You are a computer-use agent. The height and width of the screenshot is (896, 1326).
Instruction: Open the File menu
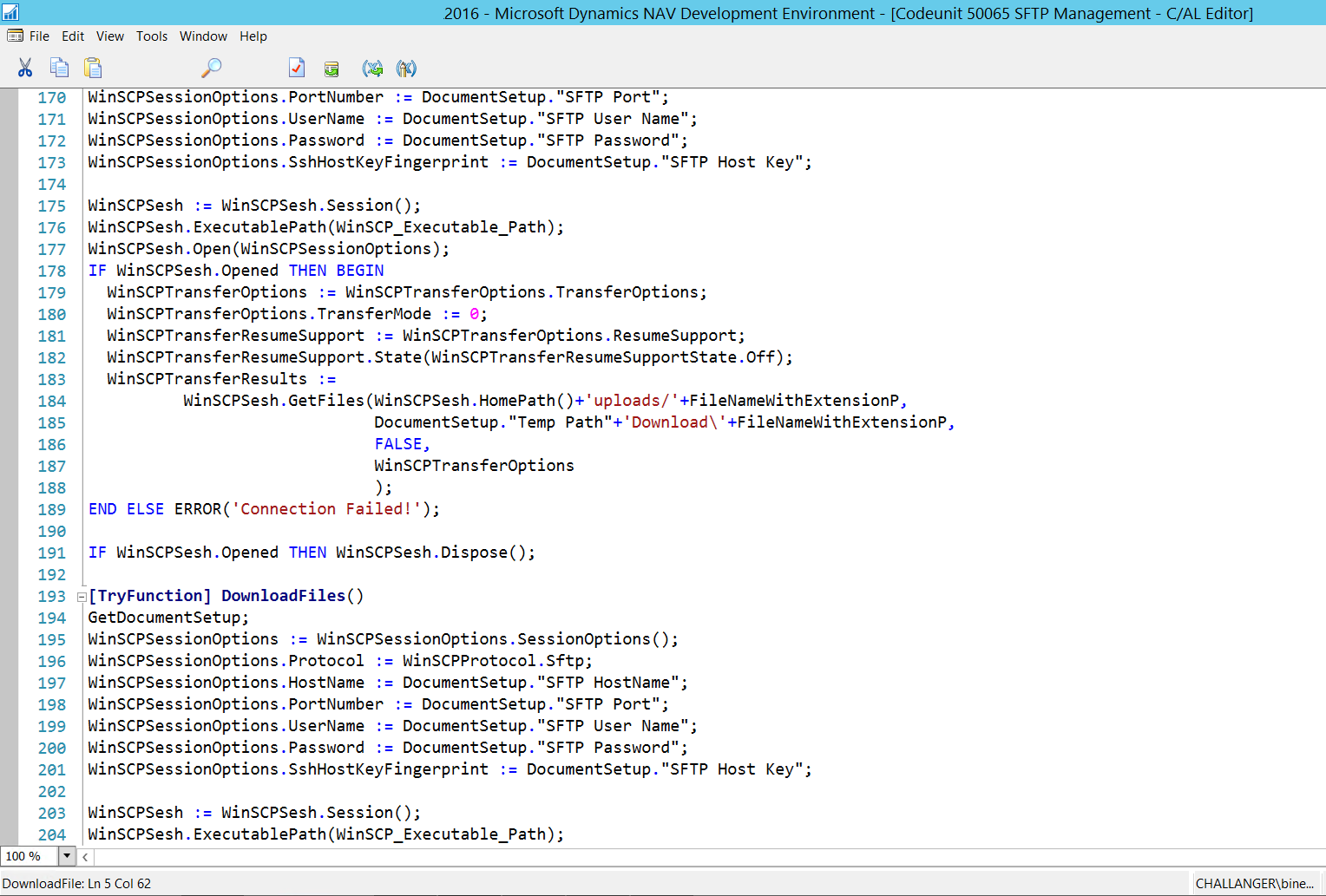point(38,36)
